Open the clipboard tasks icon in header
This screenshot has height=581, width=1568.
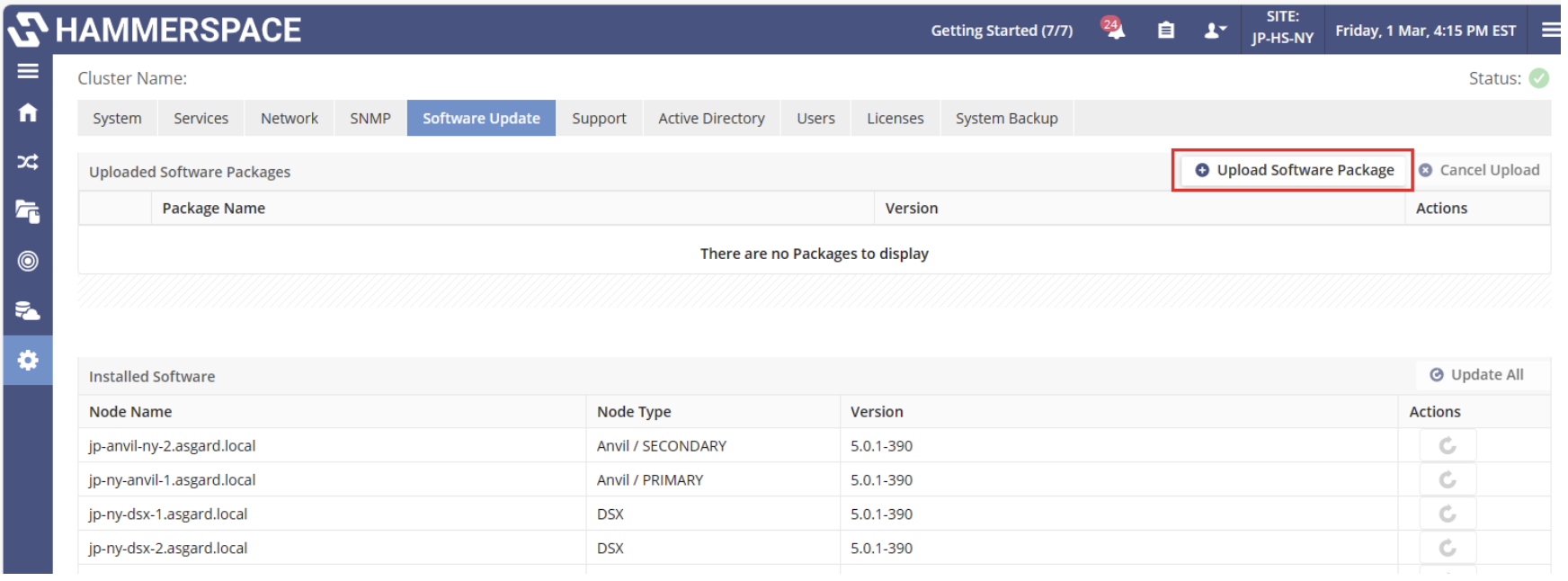(x=1166, y=31)
